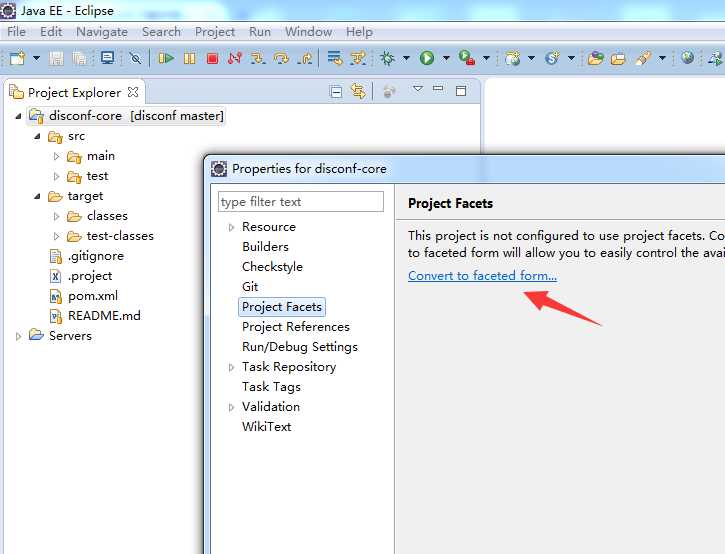725x554 pixels.
Task: Open the Window menu
Action: [x=308, y=32]
